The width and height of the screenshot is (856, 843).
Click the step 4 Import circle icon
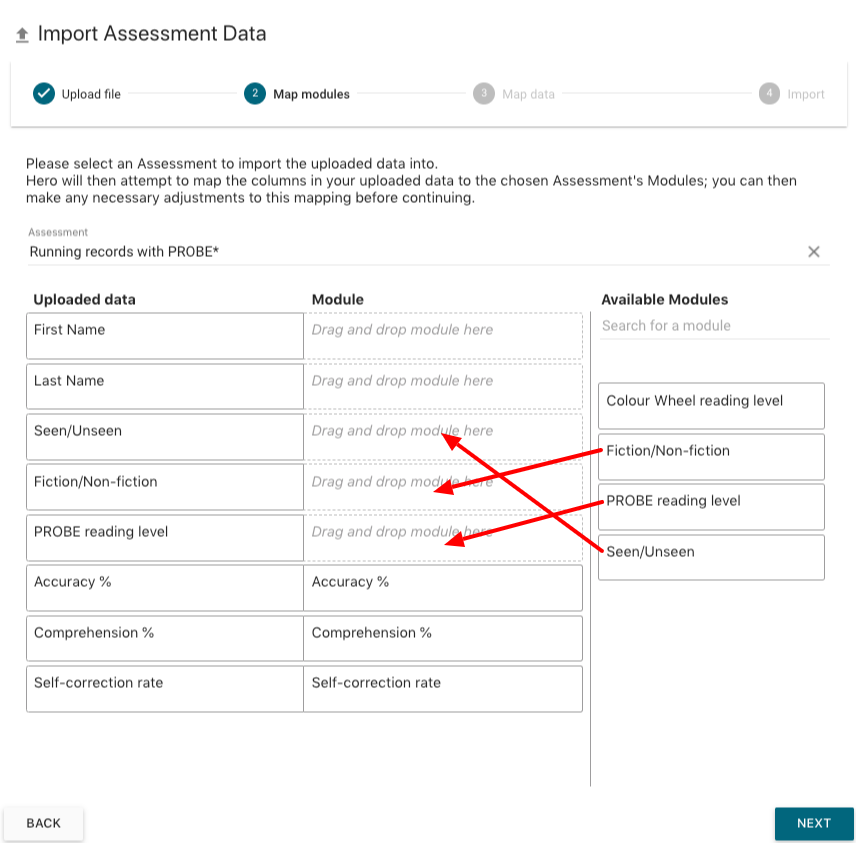(x=770, y=93)
